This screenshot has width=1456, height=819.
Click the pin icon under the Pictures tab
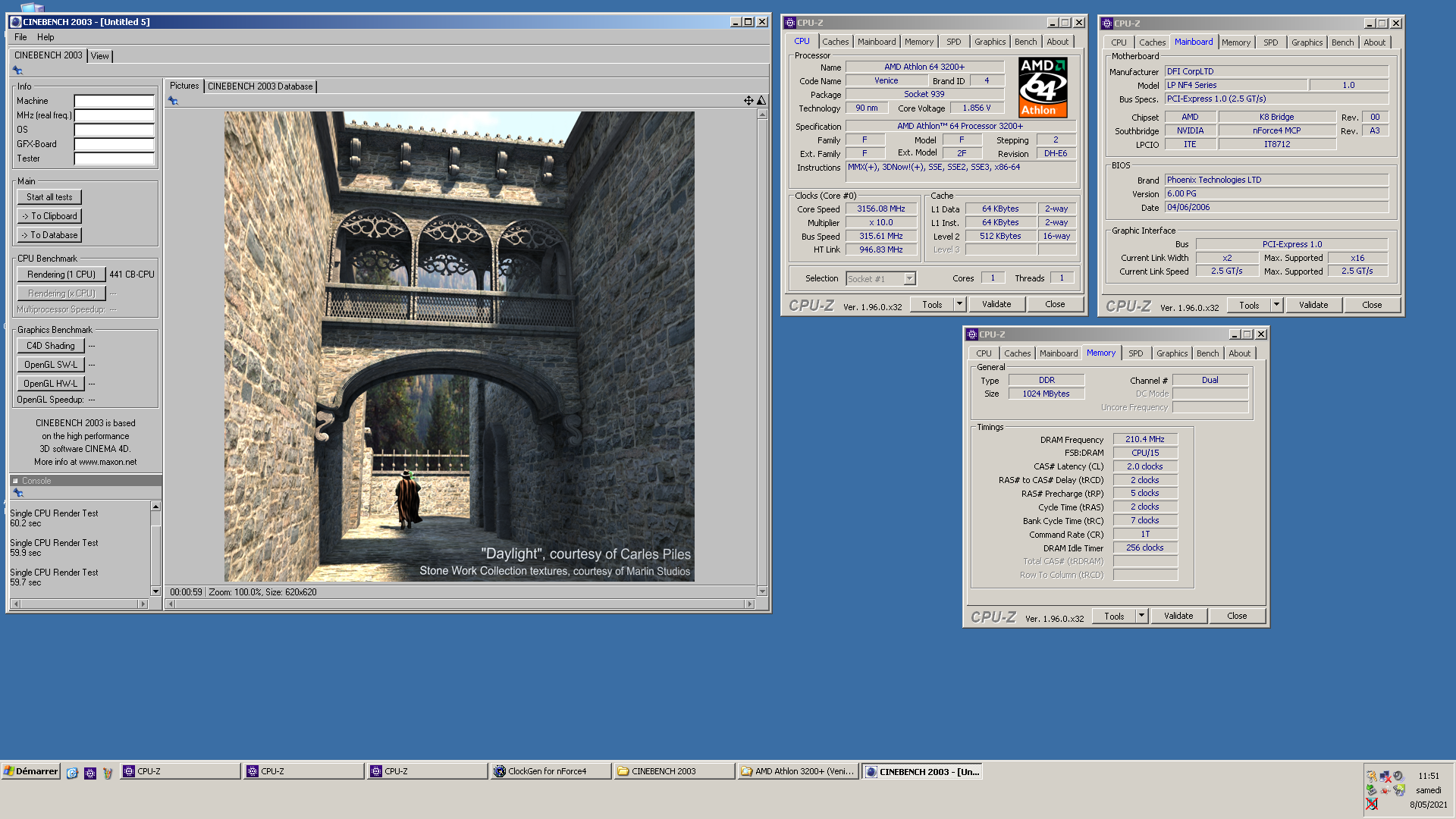click(x=173, y=101)
